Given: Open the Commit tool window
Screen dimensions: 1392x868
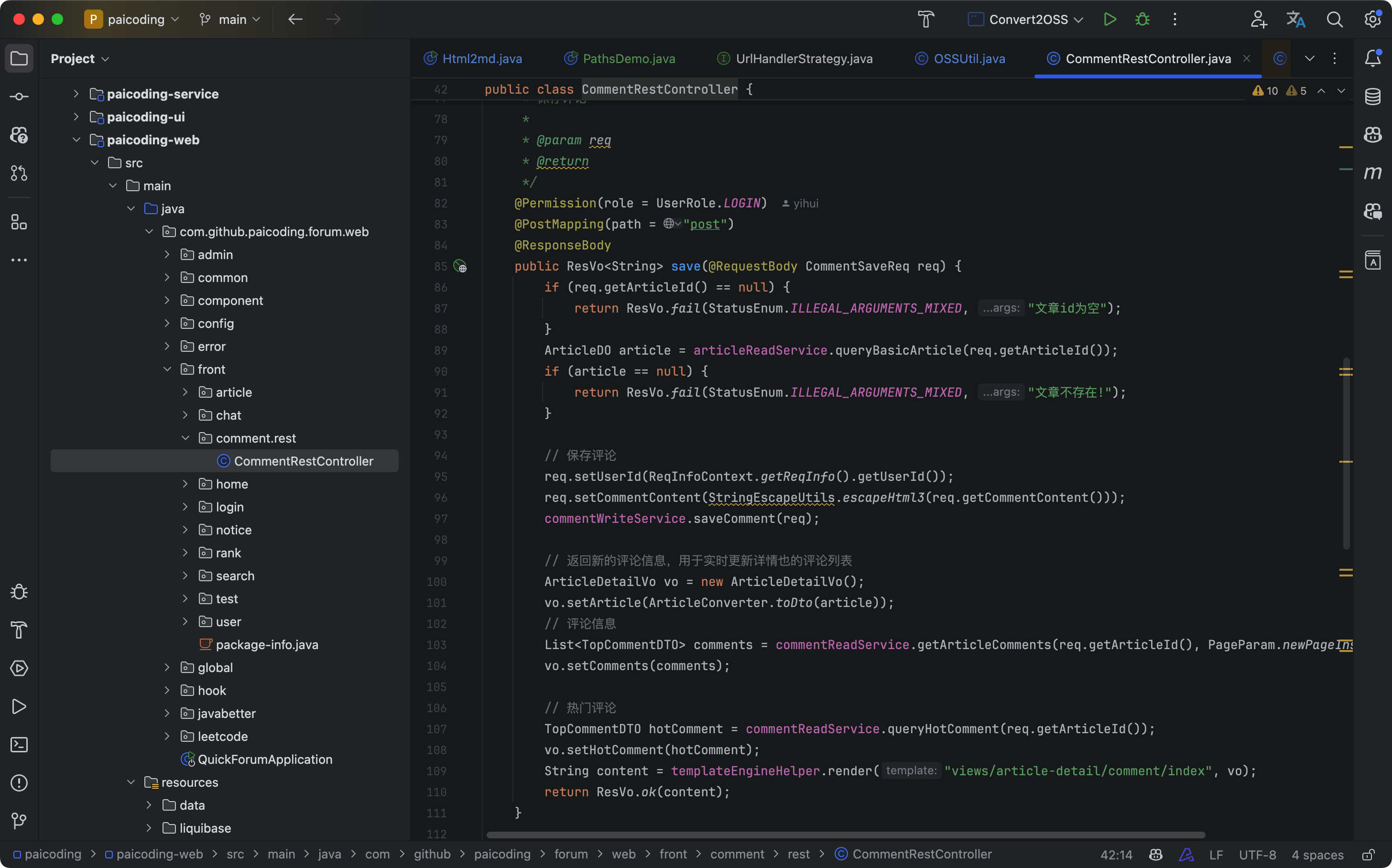Looking at the screenshot, I should pyautogui.click(x=19, y=97).
